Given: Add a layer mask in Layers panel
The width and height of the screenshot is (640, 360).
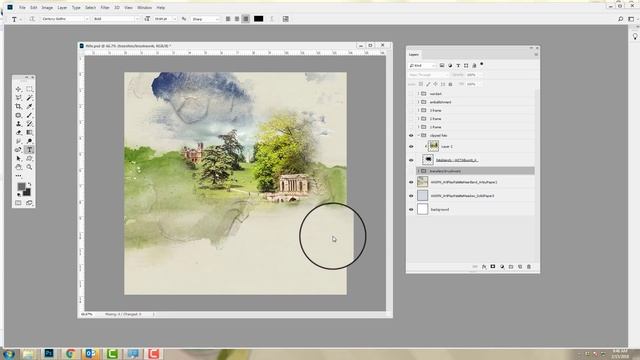Looking at the screenshot, I should pyautogui.click(x=493, y=267).
